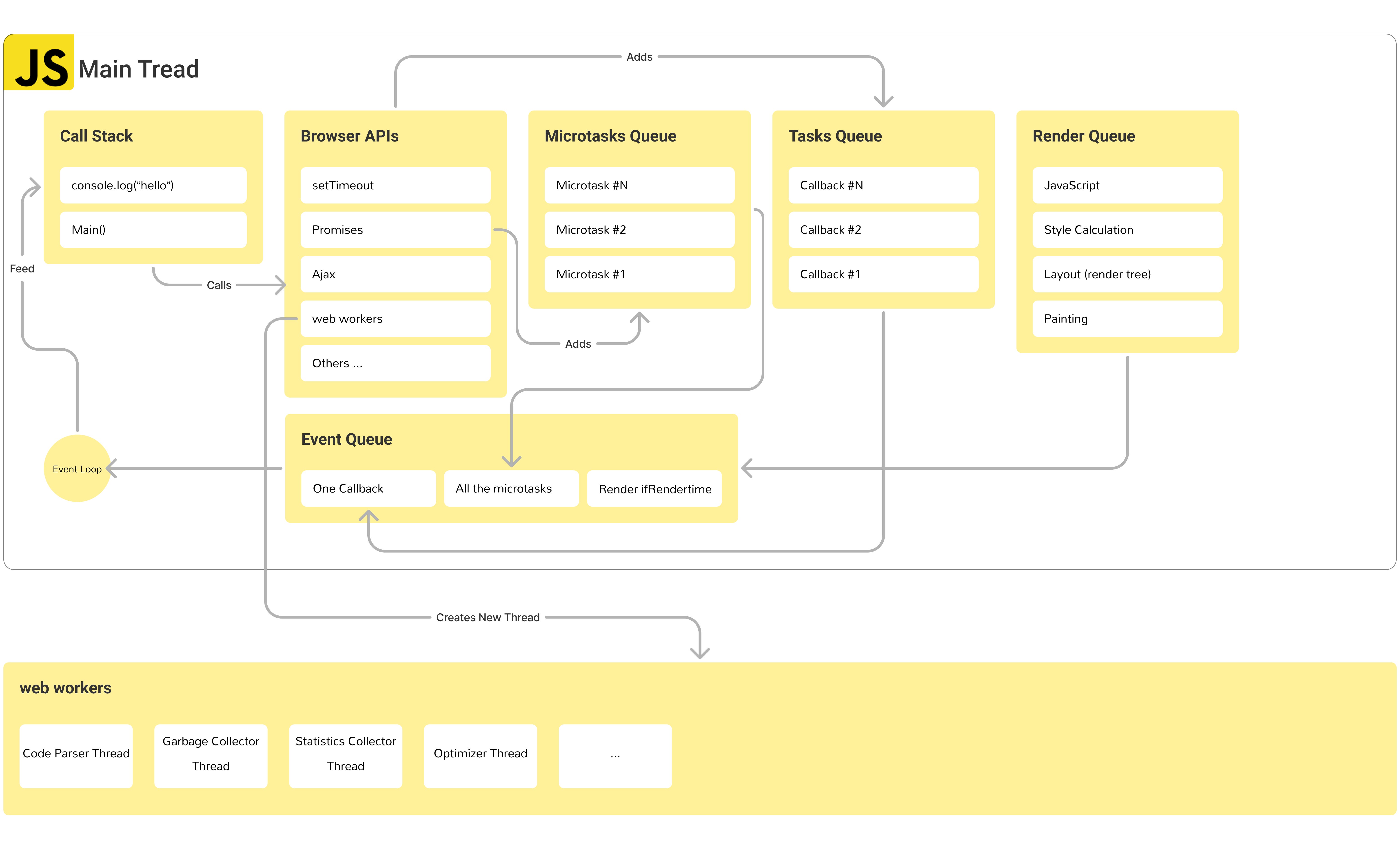1400x849 pixels.
Task: Click the Promises item
Action: tap(395, 229)
